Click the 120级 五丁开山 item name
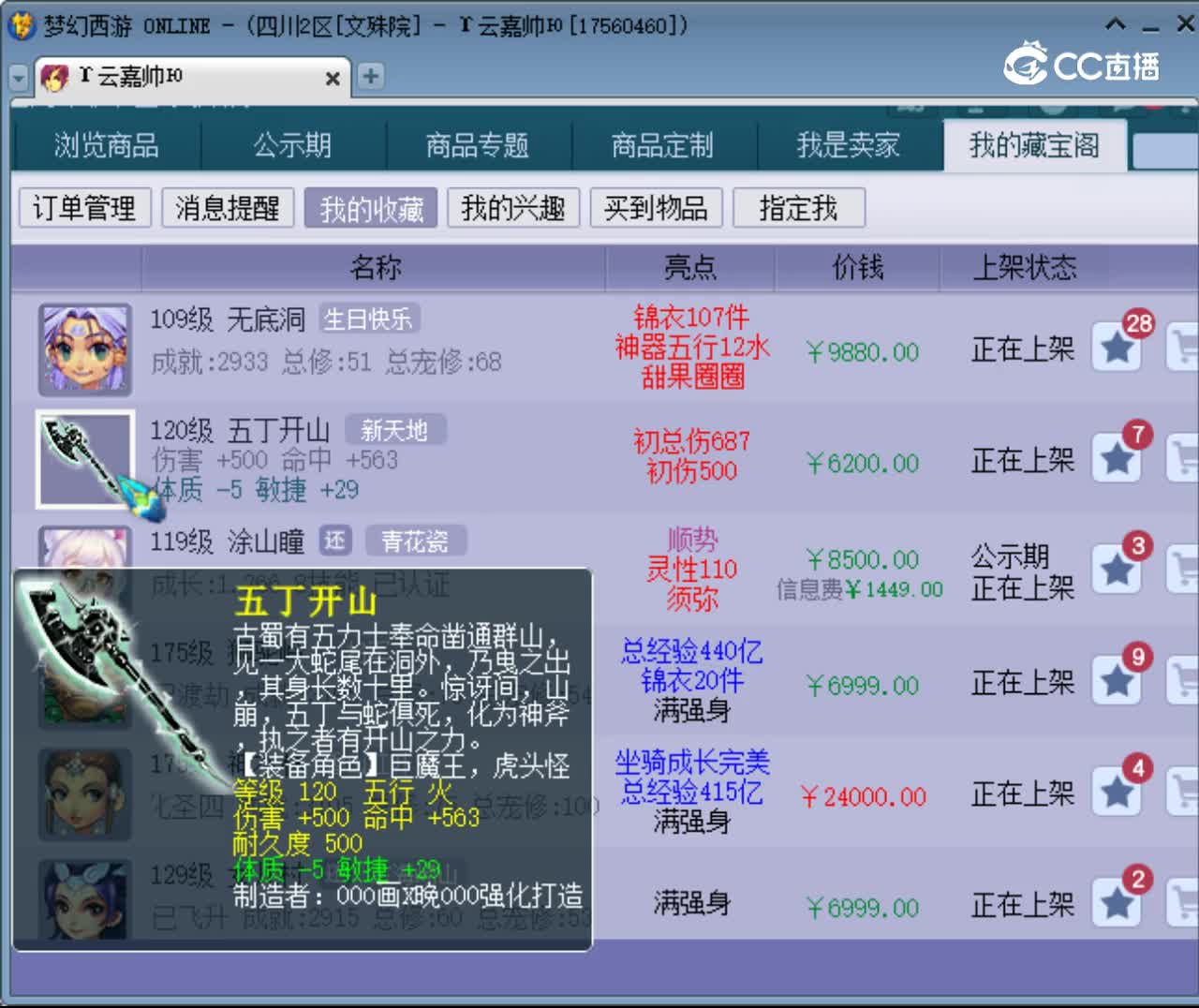Screen dimensions: 1199x1008 (x=241, y=430)
